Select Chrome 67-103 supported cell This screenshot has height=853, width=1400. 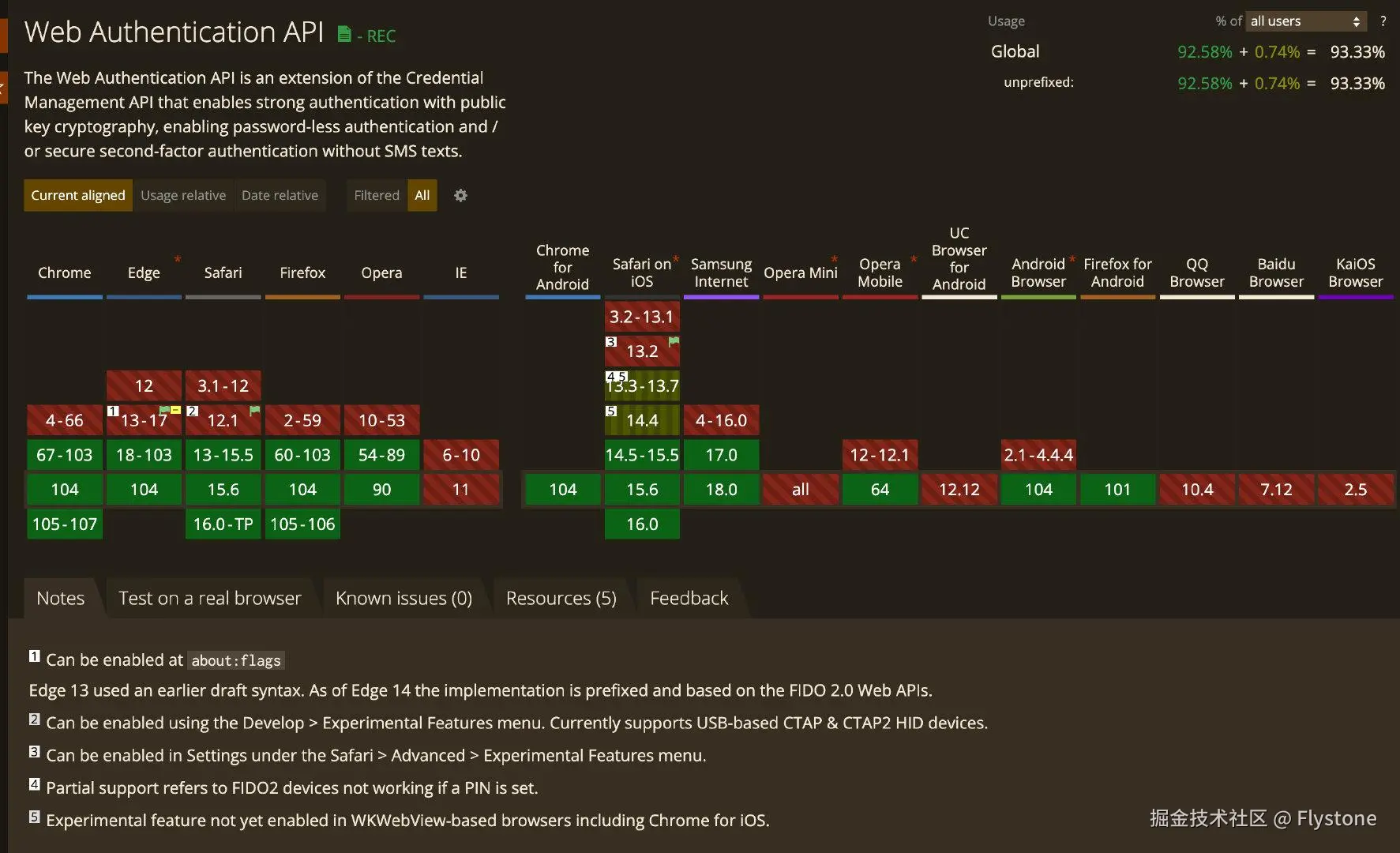[x=65, y=455]
